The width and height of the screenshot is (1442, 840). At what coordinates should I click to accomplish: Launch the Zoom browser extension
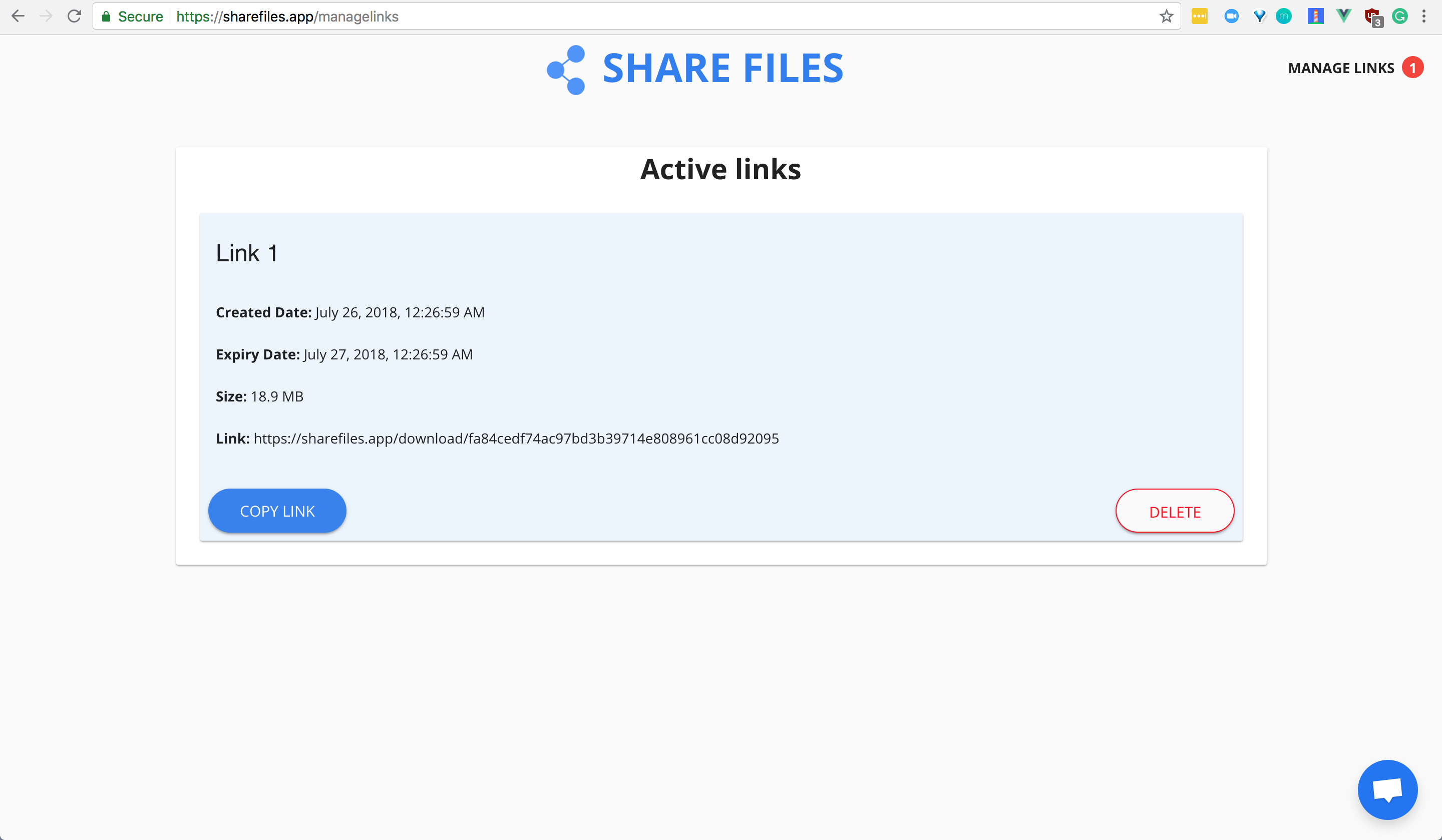point(1232,16)
